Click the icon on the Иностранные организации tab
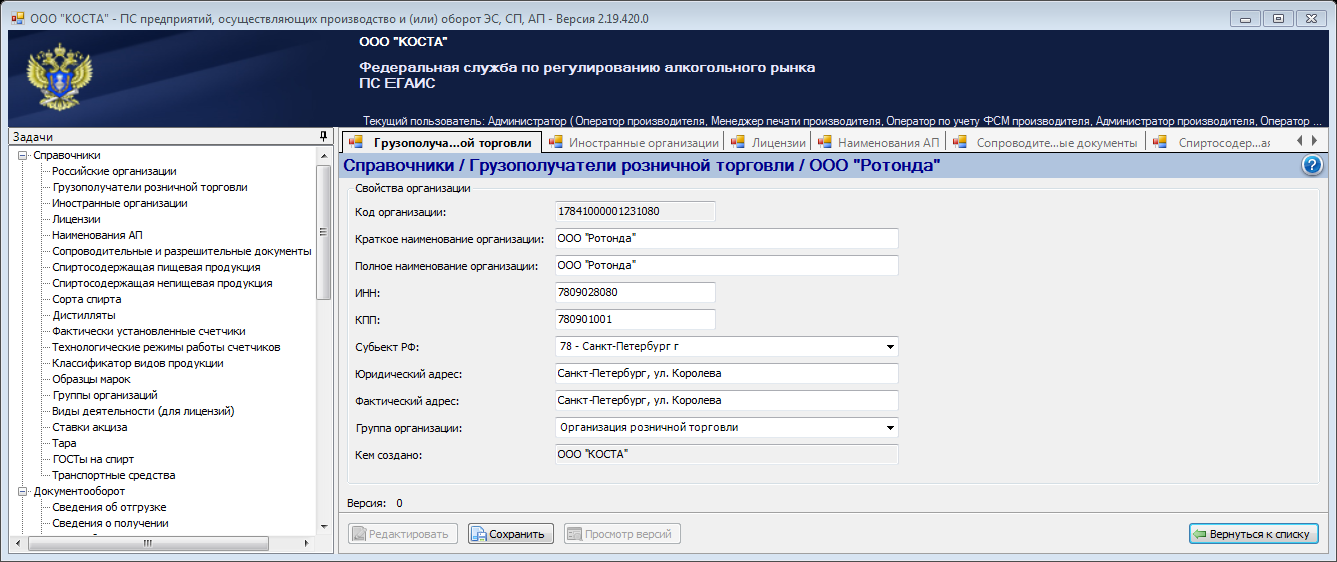This screenshot has width=1337, height=562. coord(556,142)
